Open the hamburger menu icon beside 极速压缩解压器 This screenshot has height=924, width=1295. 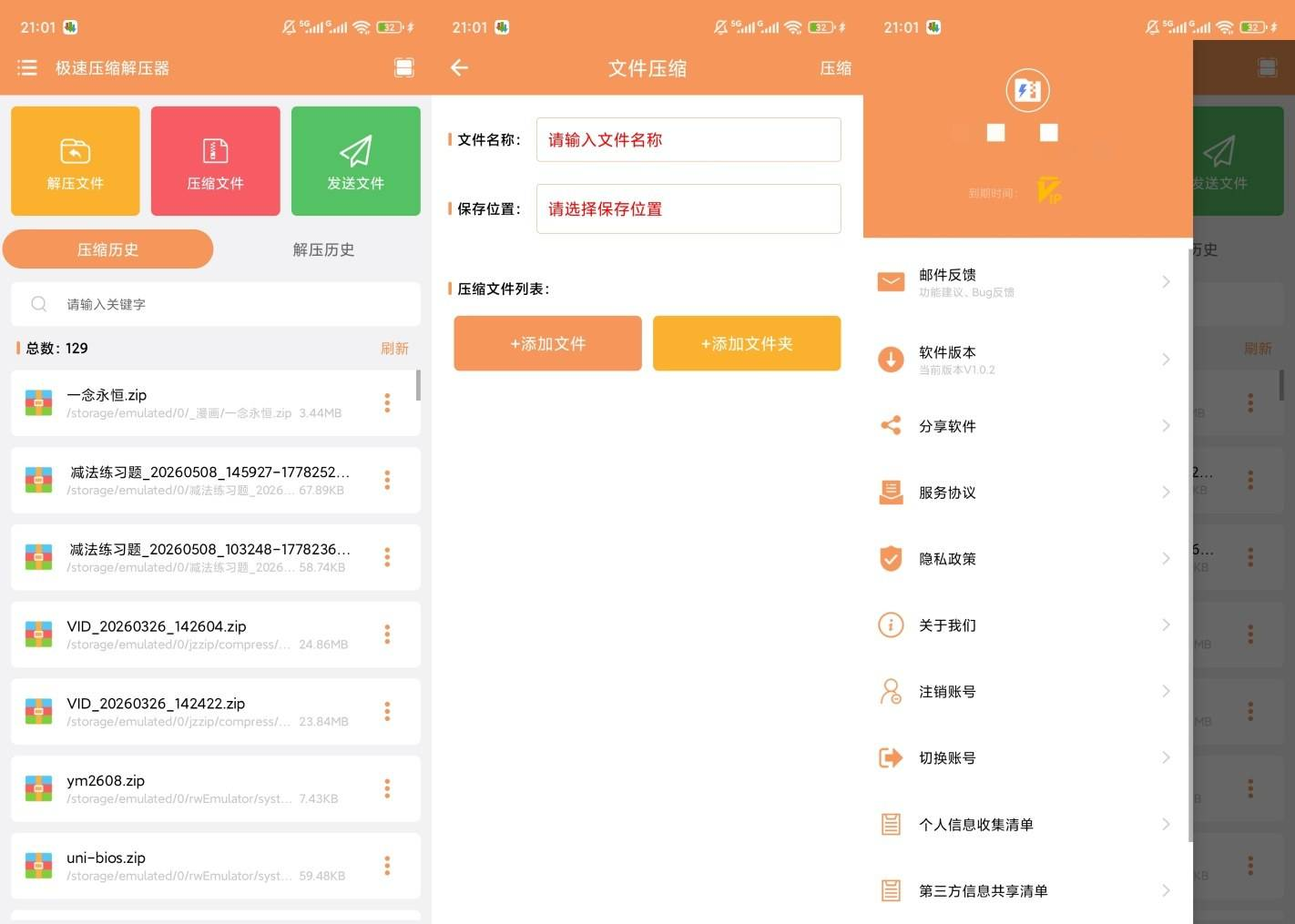click(x=27, y=67)
